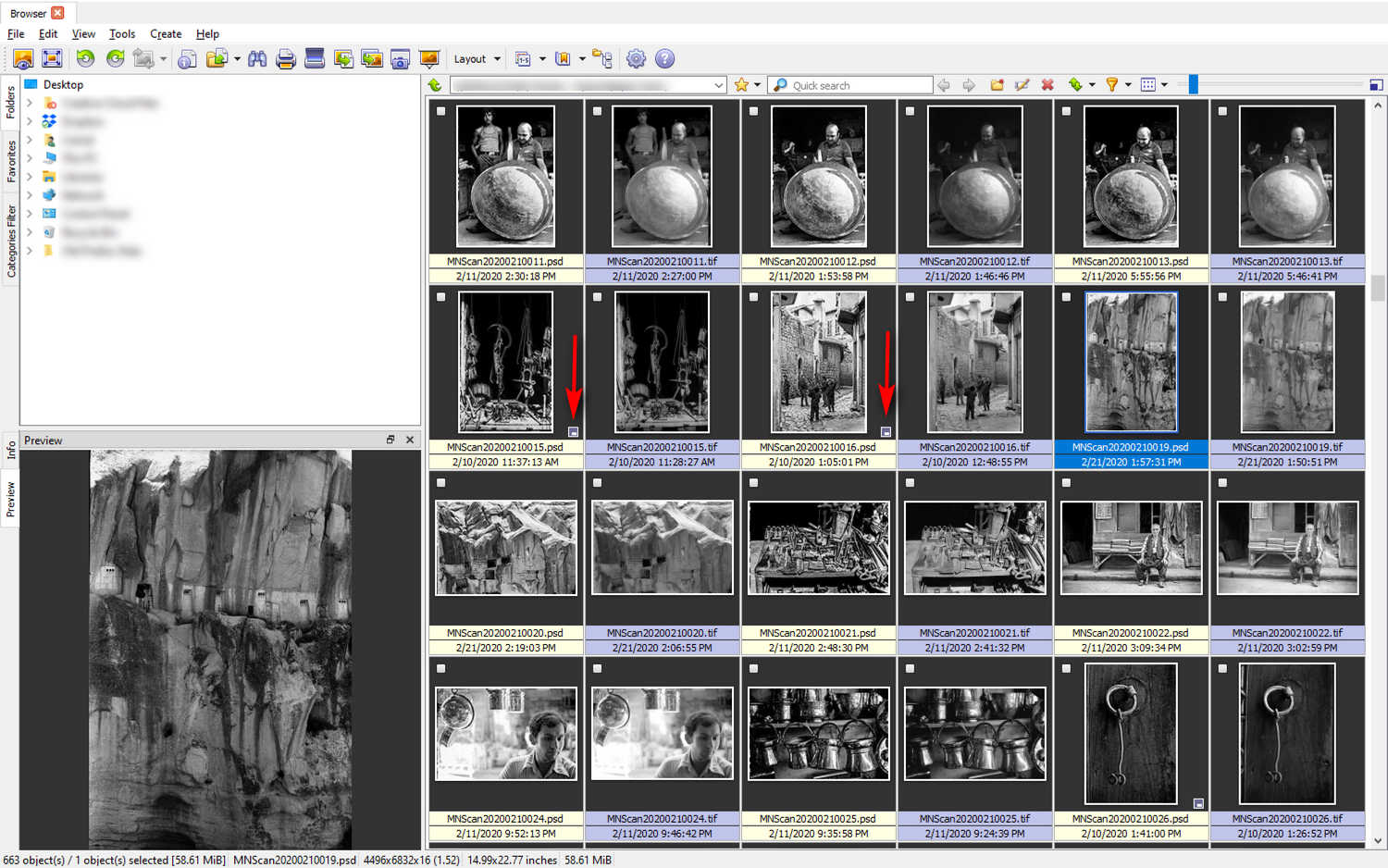The image size is (1388, 868).
Task: Rotate image left with the counter-clockwise icon
Action: tap(85, 58)
